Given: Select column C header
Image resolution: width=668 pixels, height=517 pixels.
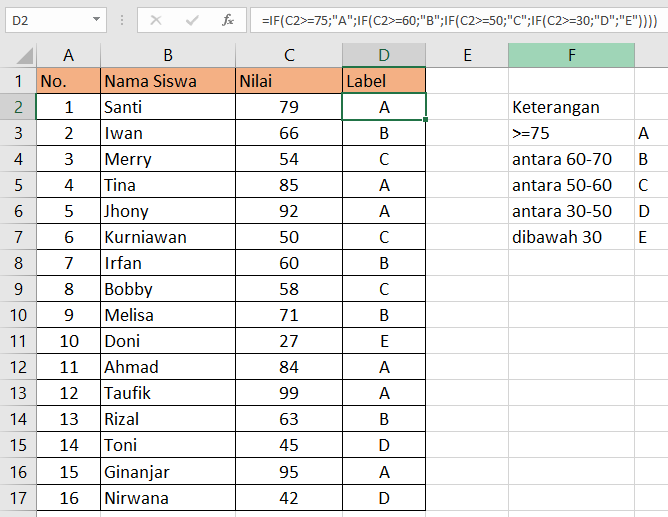Looking at the screenshot, I should pyautogui.click(x=288, y=56).
